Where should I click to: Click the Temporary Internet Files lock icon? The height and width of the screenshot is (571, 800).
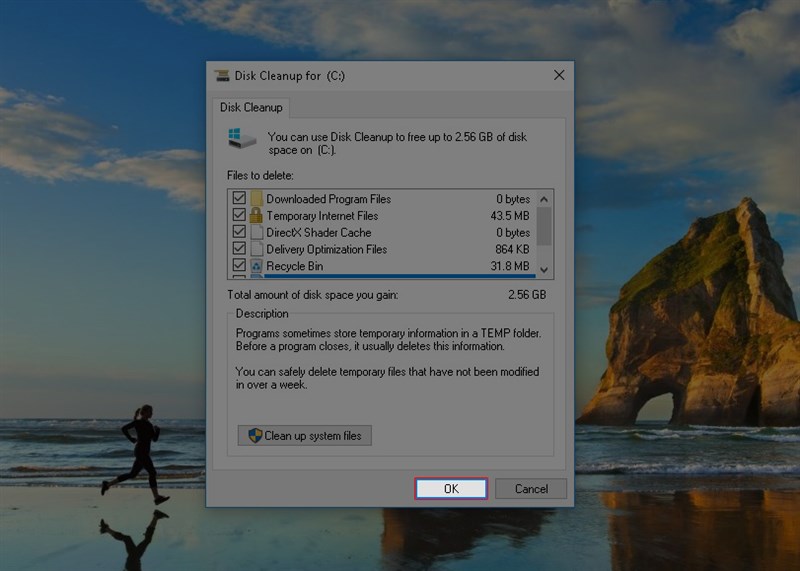[257, 216]
